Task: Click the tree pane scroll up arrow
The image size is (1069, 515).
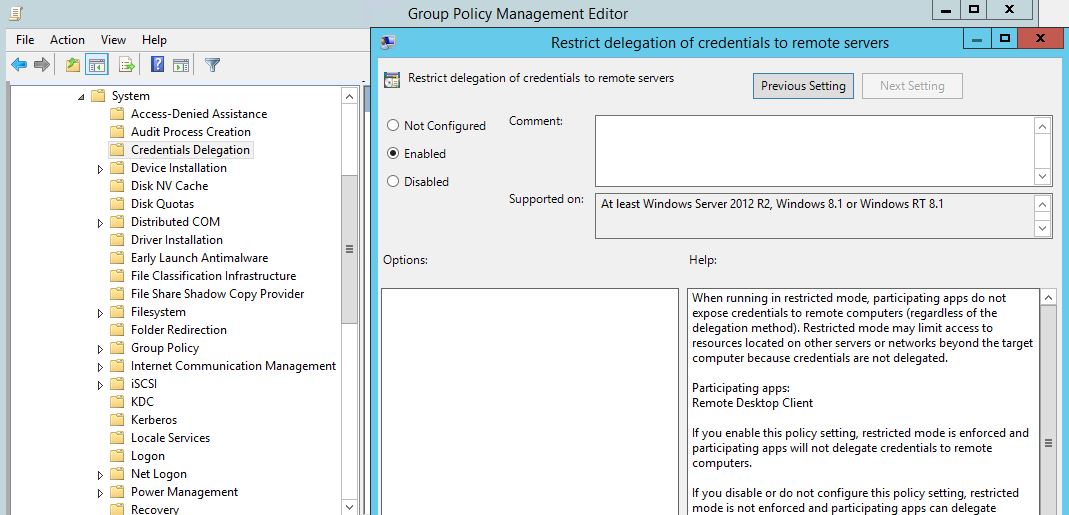Action: (350, 96)
